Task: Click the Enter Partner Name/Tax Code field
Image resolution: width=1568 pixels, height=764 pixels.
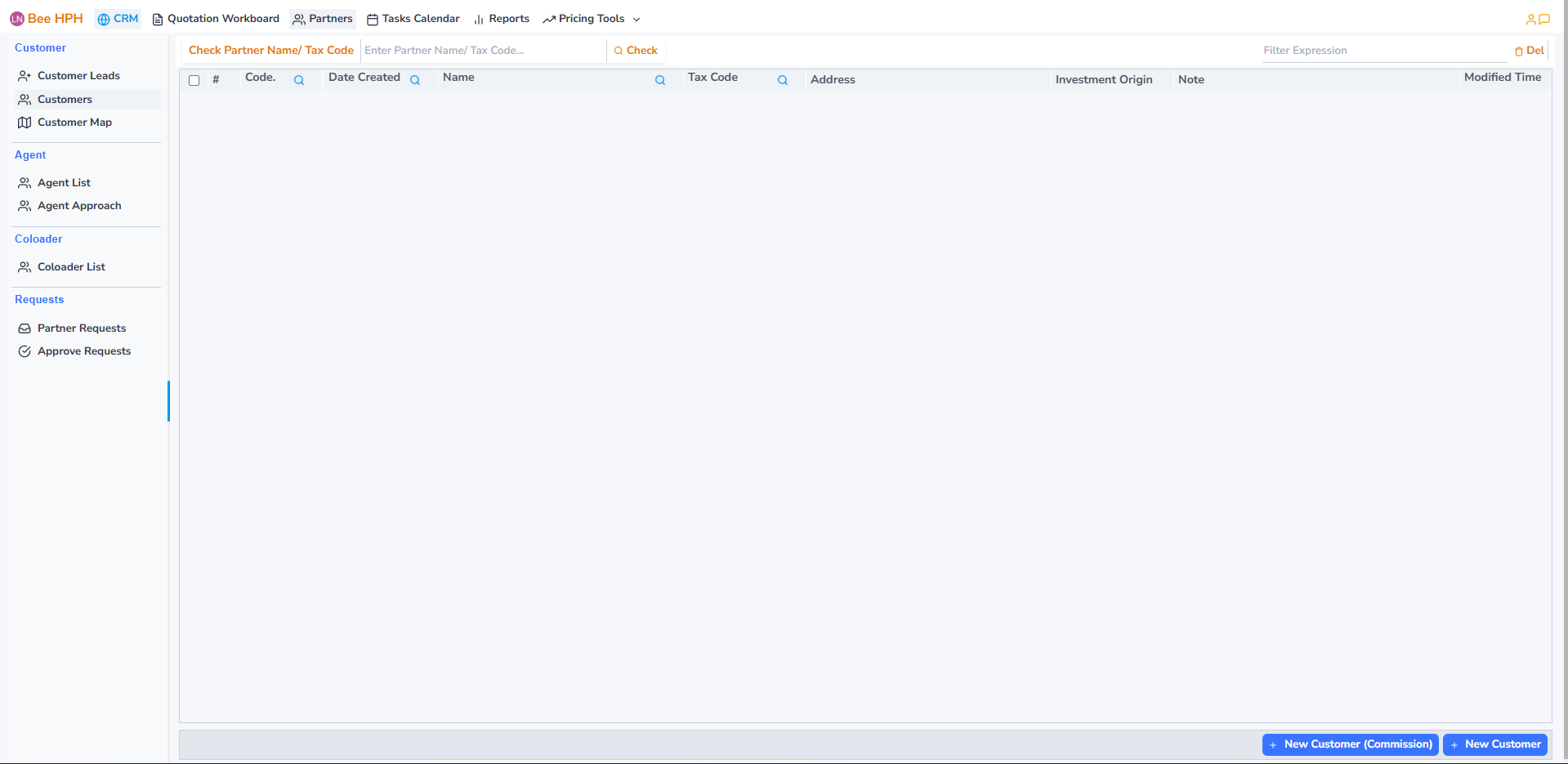Action: [482, 51]
